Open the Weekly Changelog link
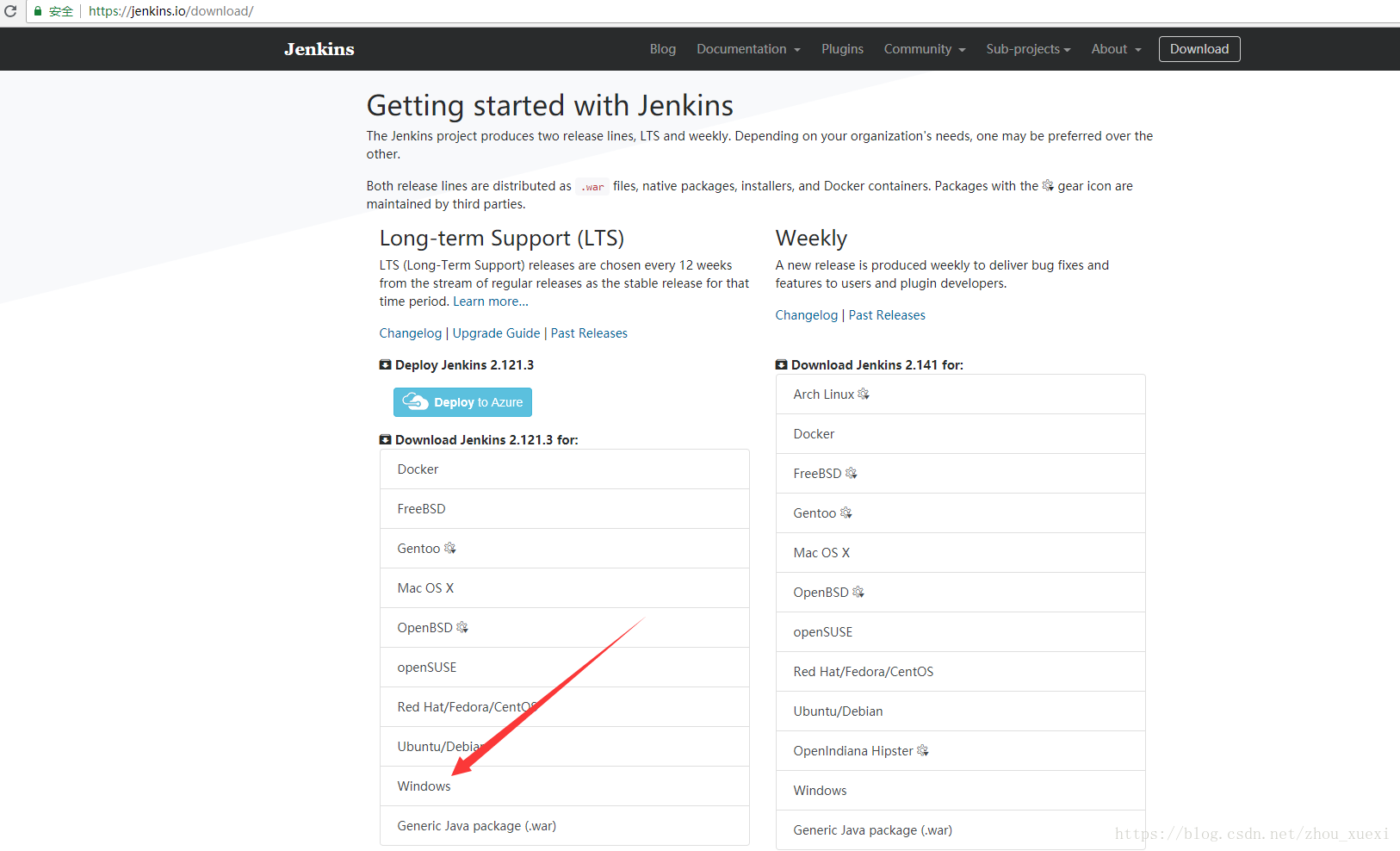 (x=807, y=315)
